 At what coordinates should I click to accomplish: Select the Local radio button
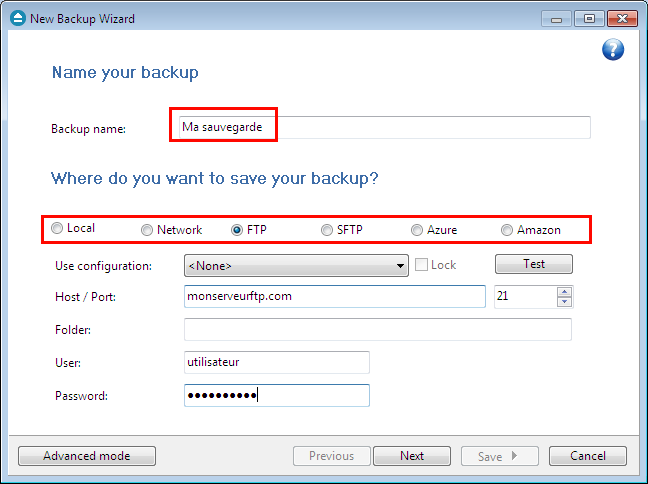(x=57, y=228)
